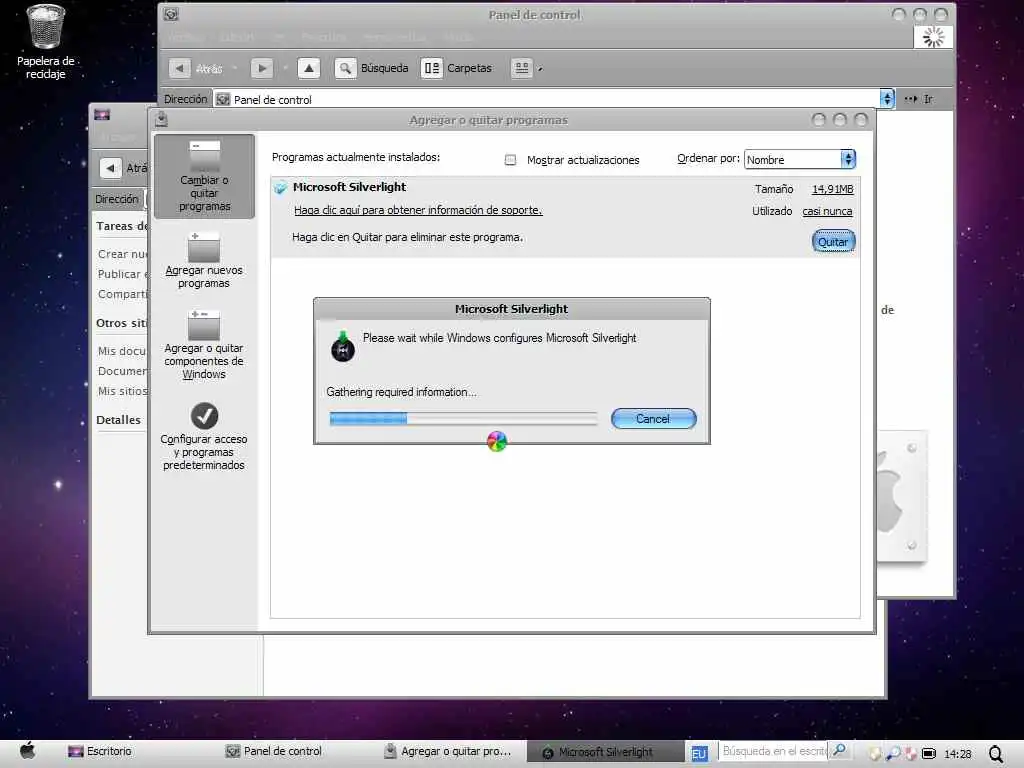The width and height of the screenshot is (1024, 768).
Task: Enable the Mostrar actualizaciones checkbox
Action: point(510,160)
